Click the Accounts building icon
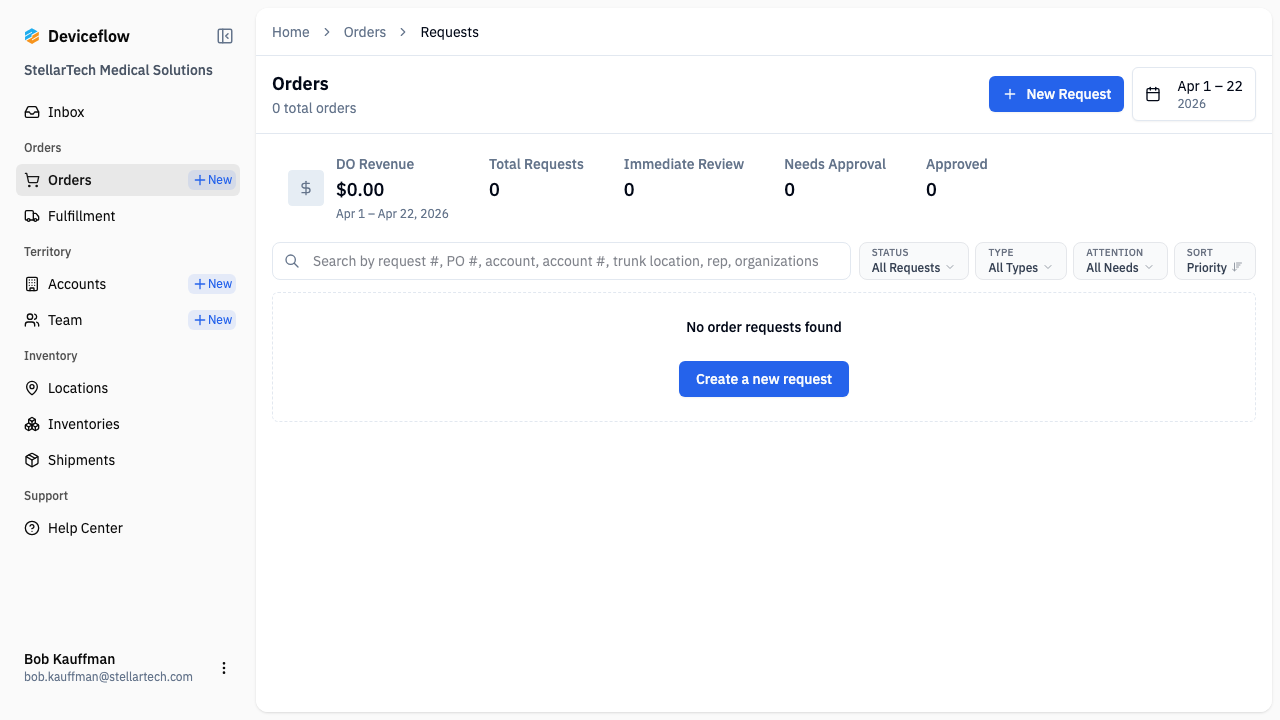The image size is (1280, 720). [32, 284]
